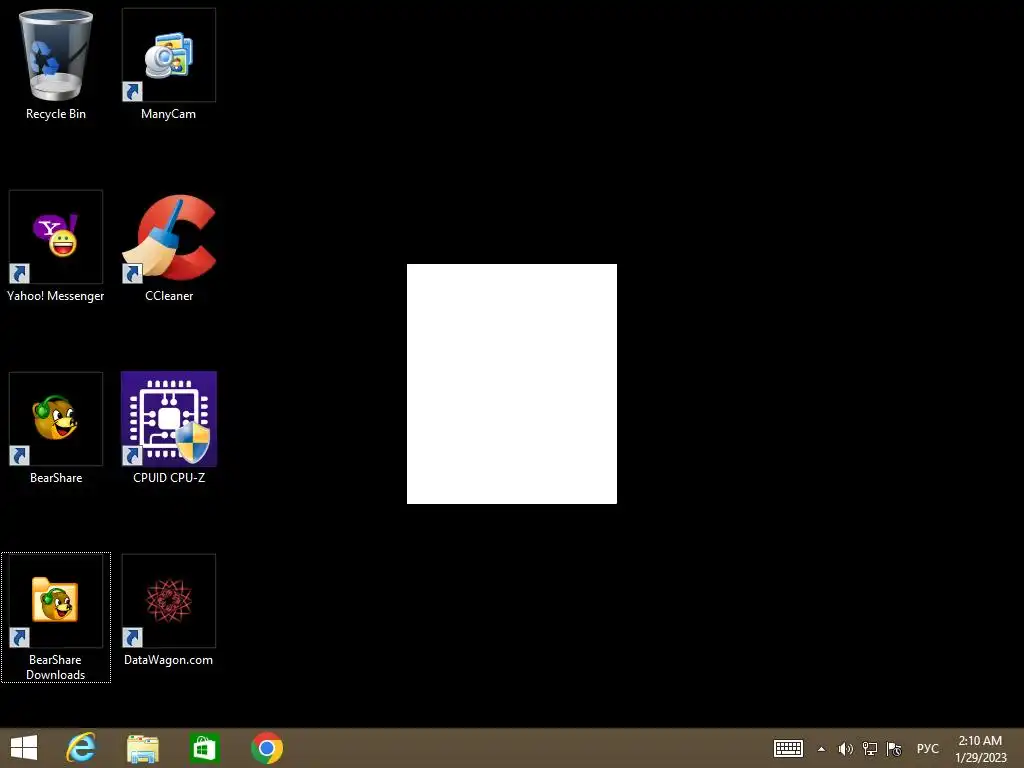Image resolution: width=1024 pixels, height=768 pixels.
Task: Click the DataWagon.com label text
Action: coord(168,660)
